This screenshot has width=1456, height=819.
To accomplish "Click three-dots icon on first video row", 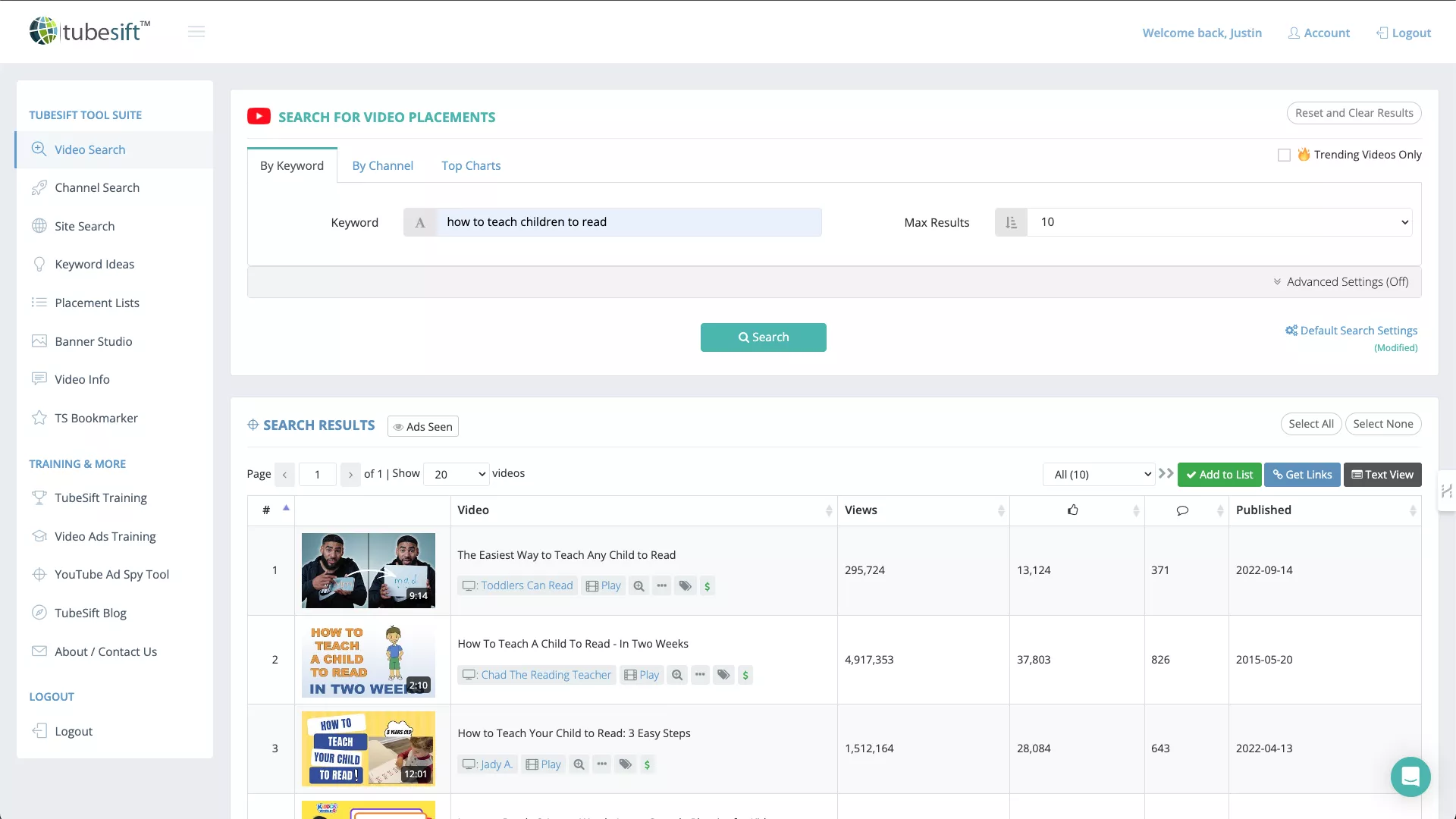I will (662, 586).
